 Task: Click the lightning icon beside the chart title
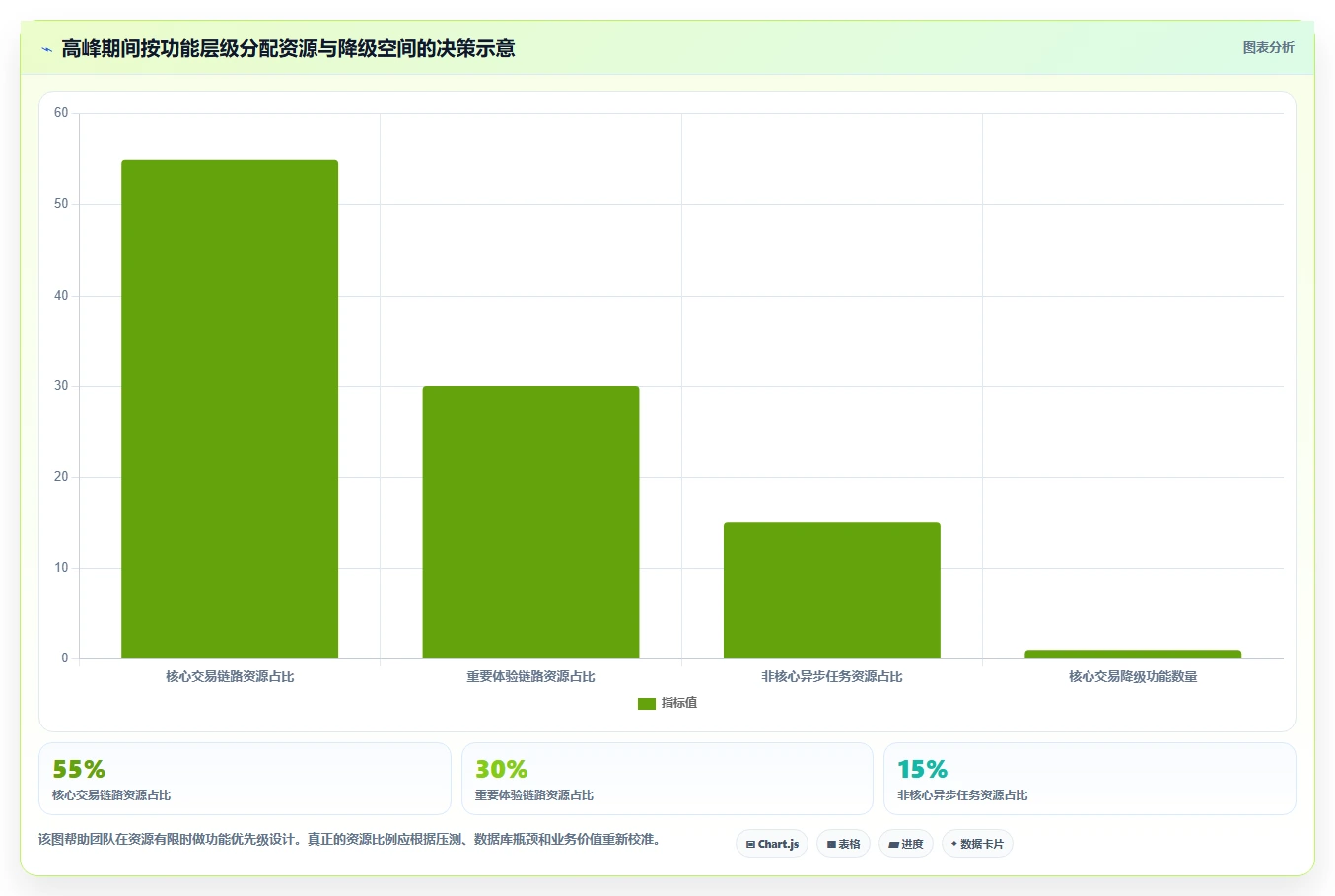(x=46, y=49)
